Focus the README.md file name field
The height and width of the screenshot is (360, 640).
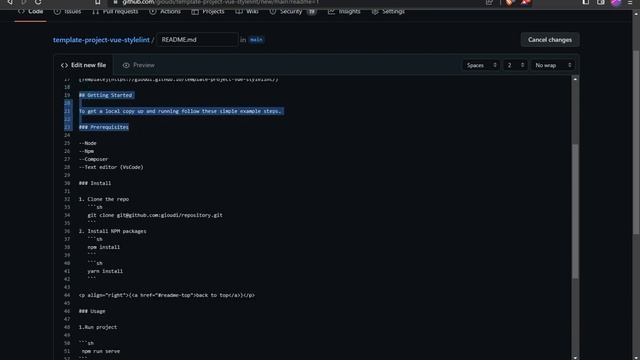pos(198,40)
